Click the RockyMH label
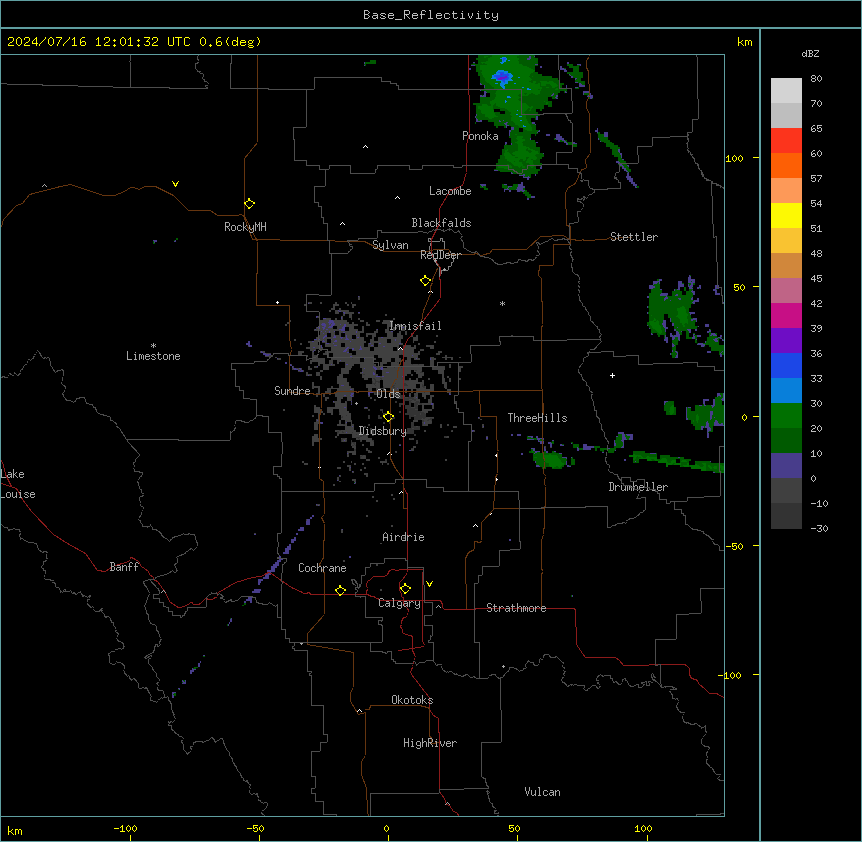The image size is (862, 842). click(x=245, y=226)
